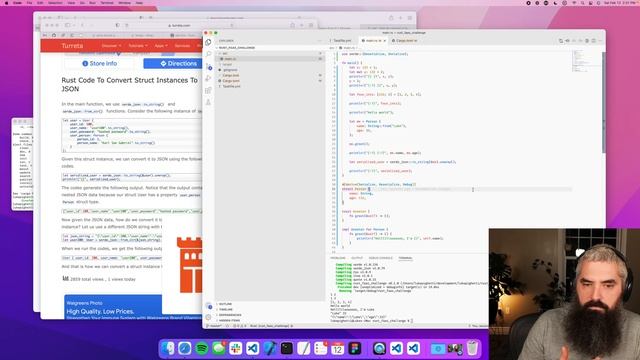Open the Testing flask view
Image resolution: width=640 pixels, height=360 pixels.
(209, 102)
